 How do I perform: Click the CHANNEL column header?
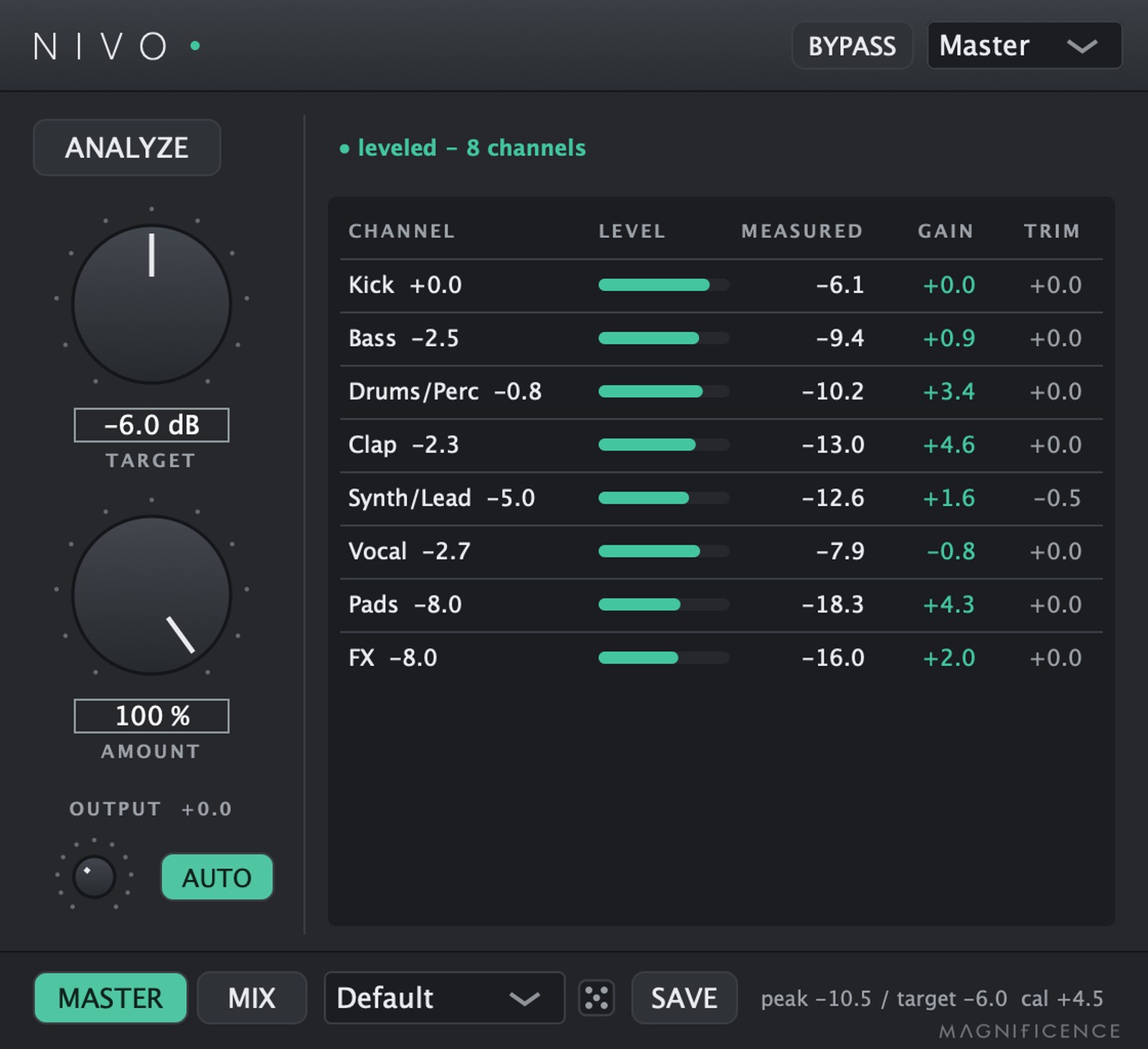[x=401, y=231]
